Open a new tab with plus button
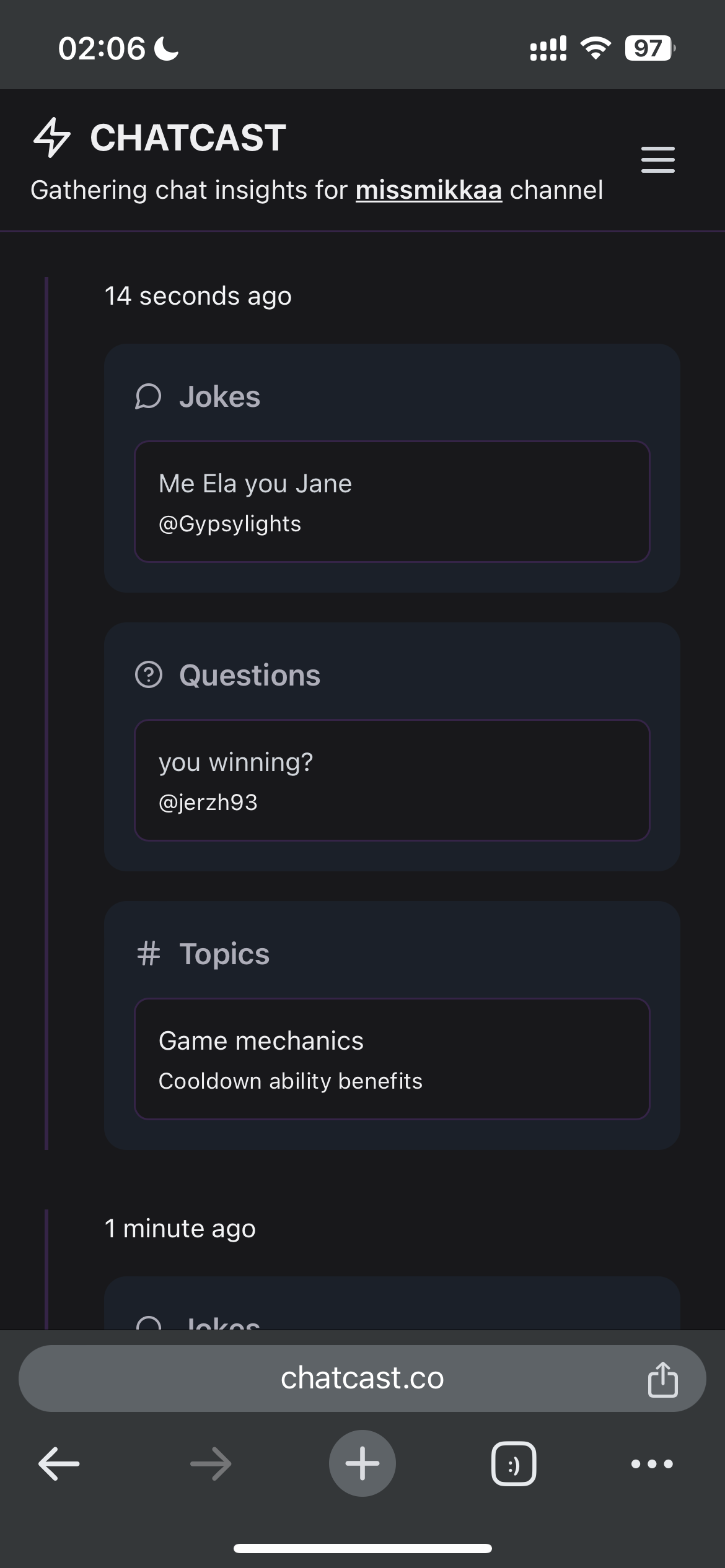 point(362,1463)
